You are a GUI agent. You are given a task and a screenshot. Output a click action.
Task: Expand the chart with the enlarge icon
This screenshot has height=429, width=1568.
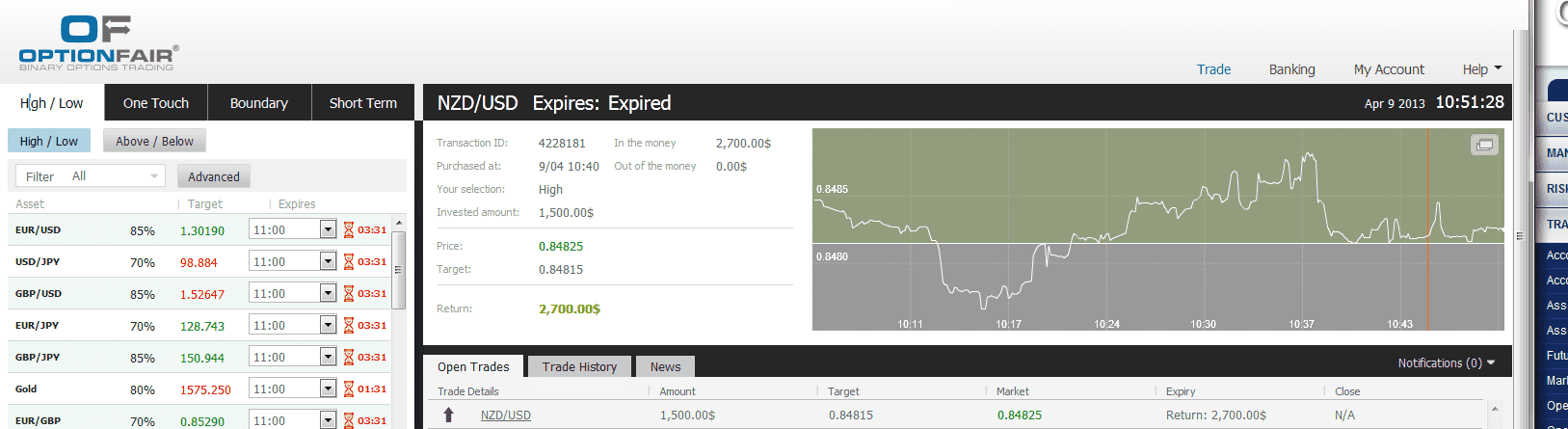(x=1484, y=145)
